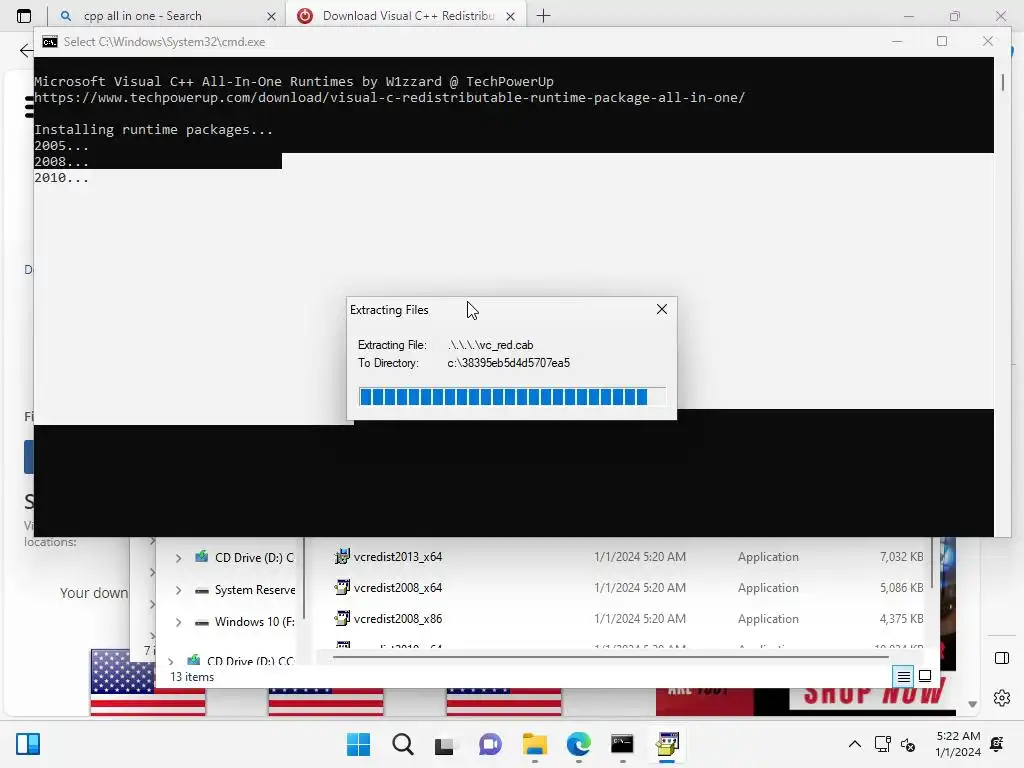Select the vcredist2008_x86 file
This screenshot has height=768, width=1024.
pos(398,618)
